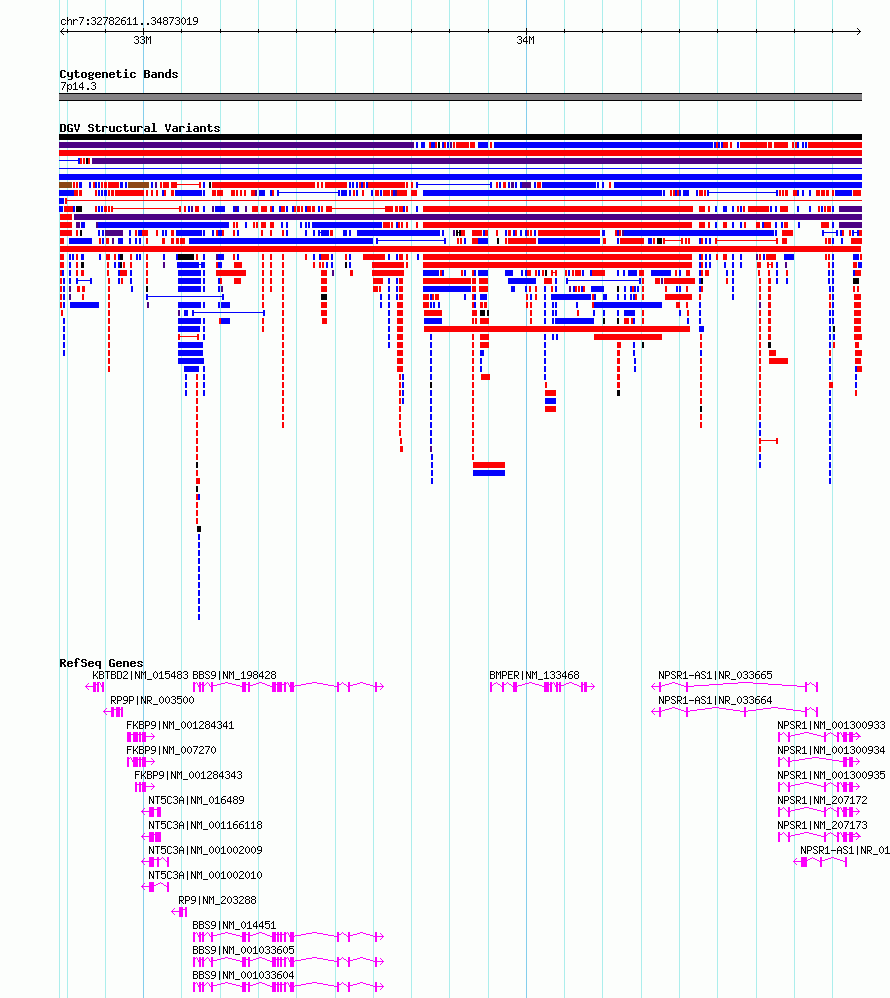This screenshot has height=998, width=890.
Task: Open the RP9|NM_203288 gene label
Action: pos(218,900)
